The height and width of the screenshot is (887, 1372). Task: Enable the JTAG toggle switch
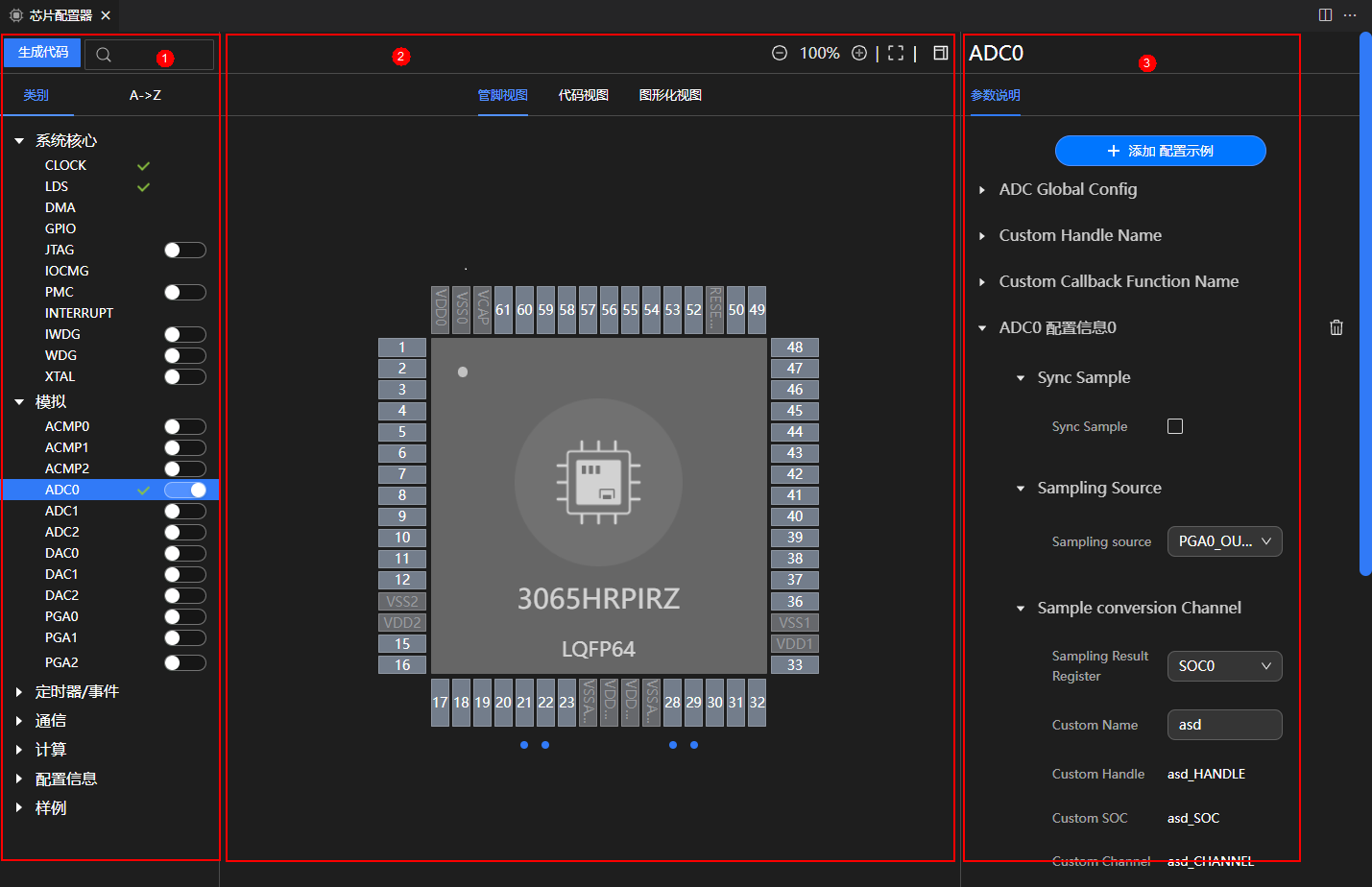[184, 251]
